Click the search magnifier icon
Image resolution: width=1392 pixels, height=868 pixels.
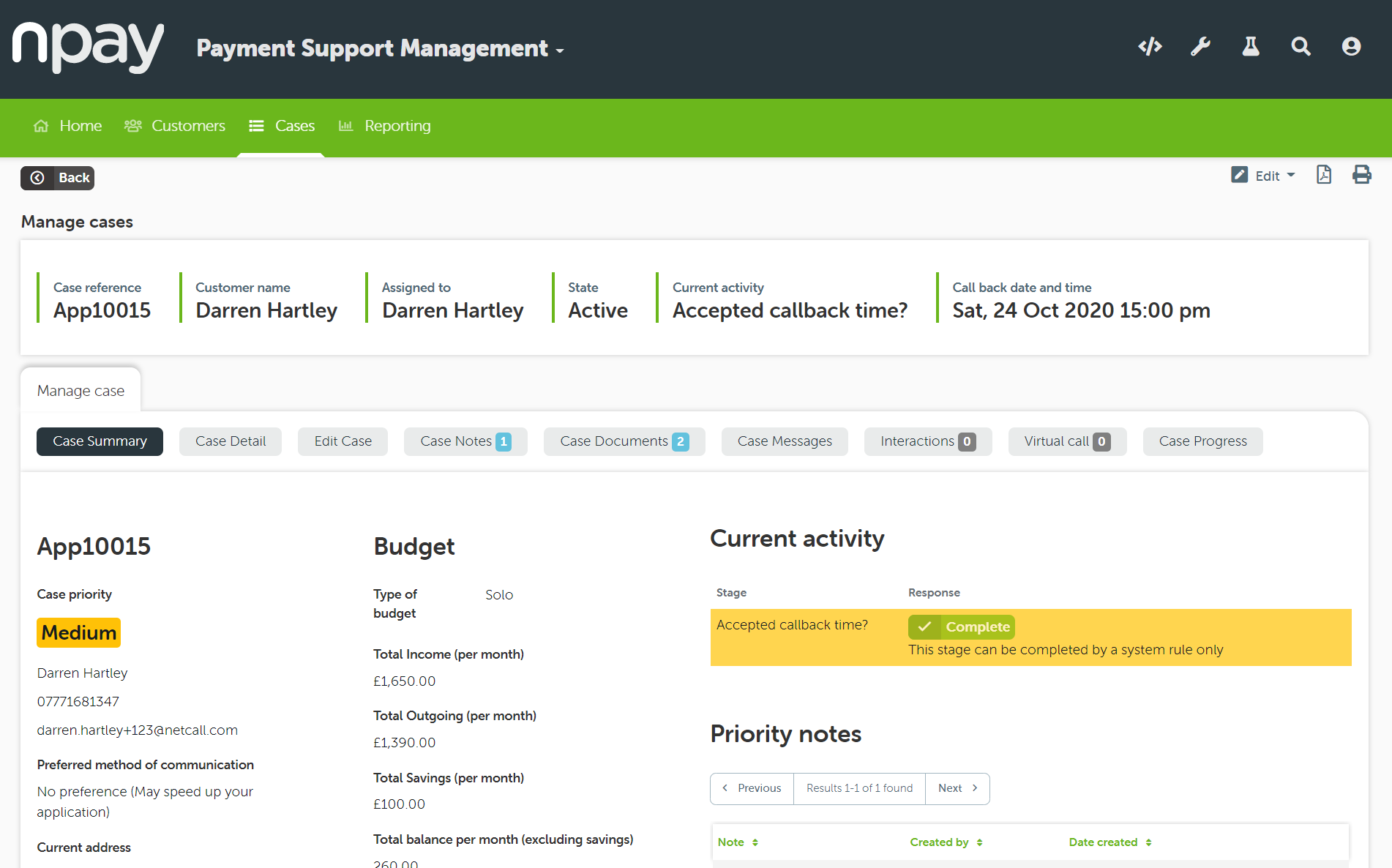pos(1301,47)
